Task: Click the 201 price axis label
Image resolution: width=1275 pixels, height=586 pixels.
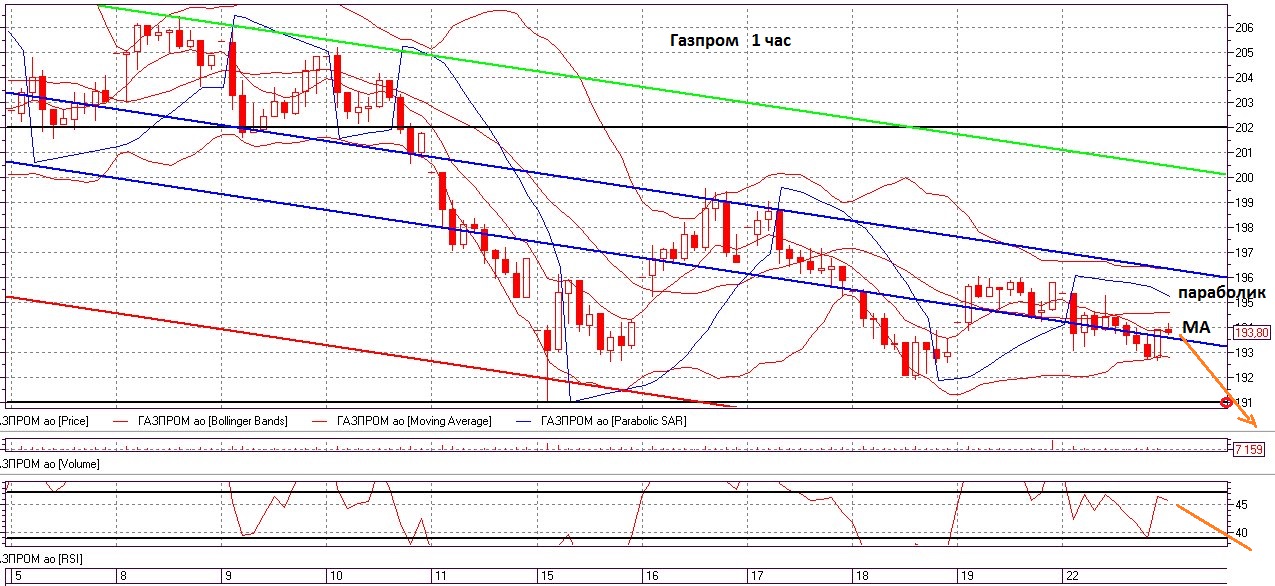Action: [x=1244, y=152]
